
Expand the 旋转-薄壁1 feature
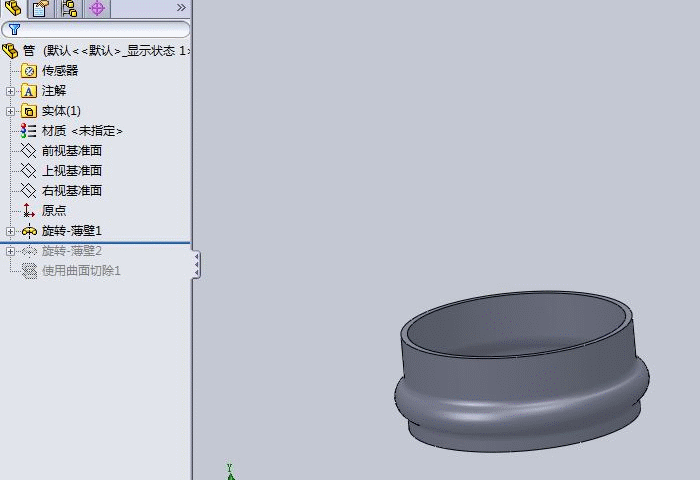pyautogui.click(x=10, y=231)
